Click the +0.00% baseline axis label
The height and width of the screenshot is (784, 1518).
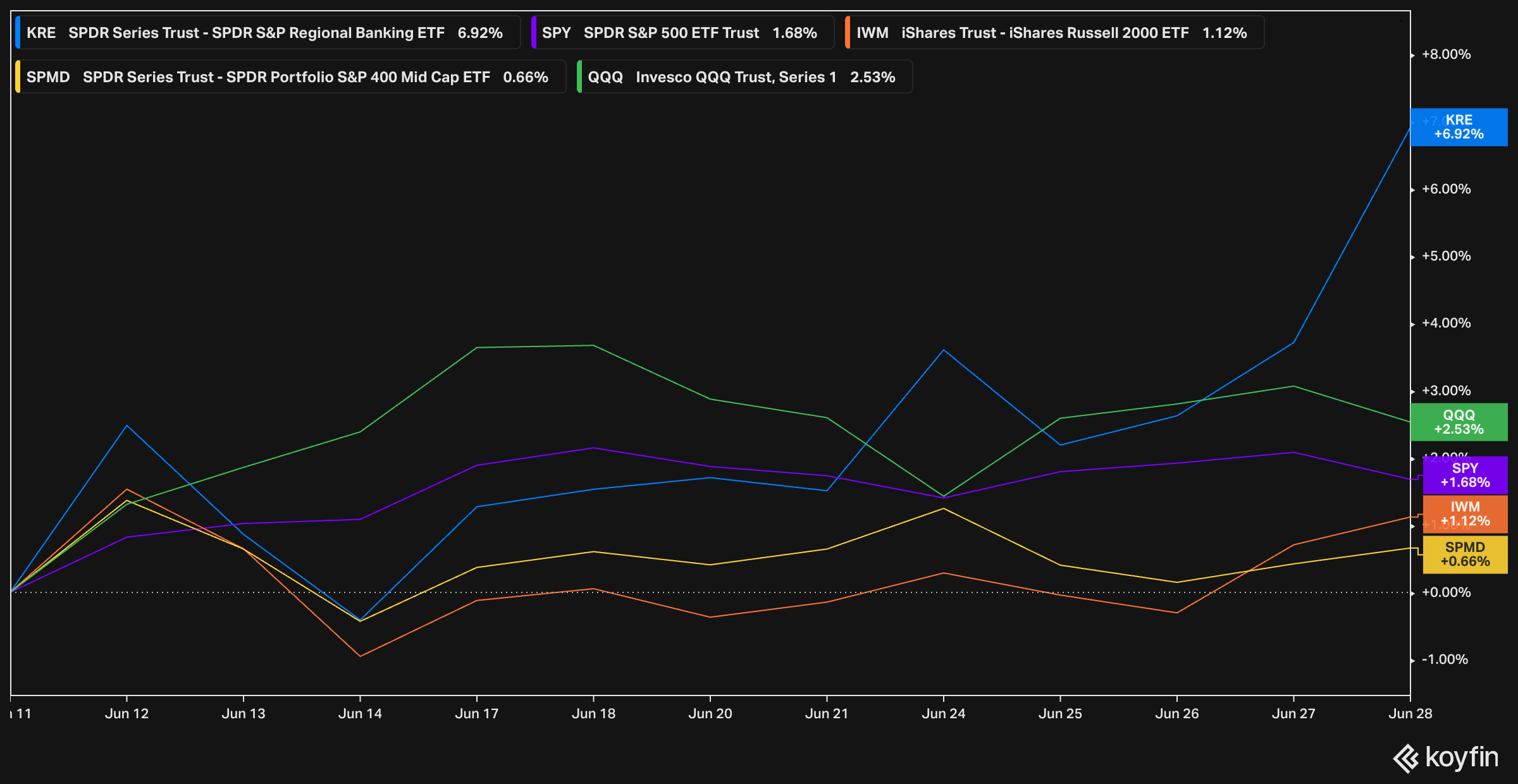pos(1446,592)
